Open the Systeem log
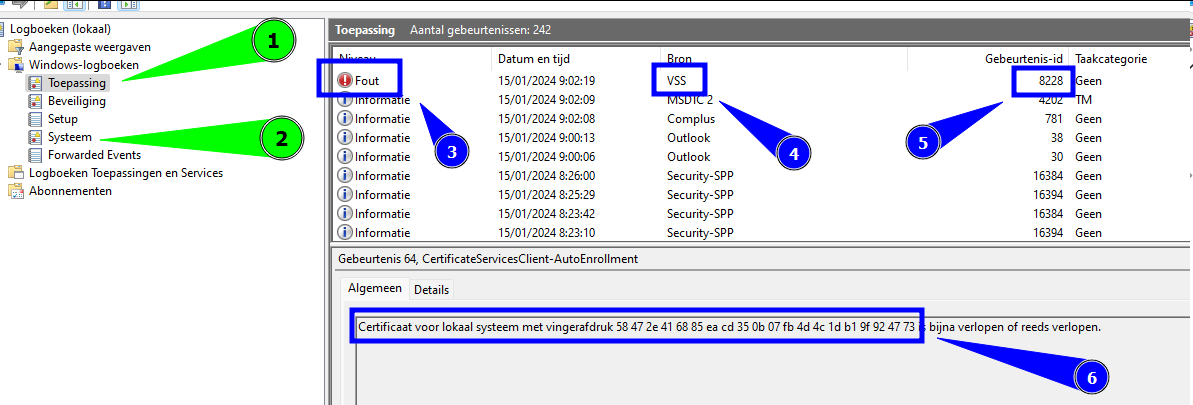1193x405 pixels. coord(69,137)
